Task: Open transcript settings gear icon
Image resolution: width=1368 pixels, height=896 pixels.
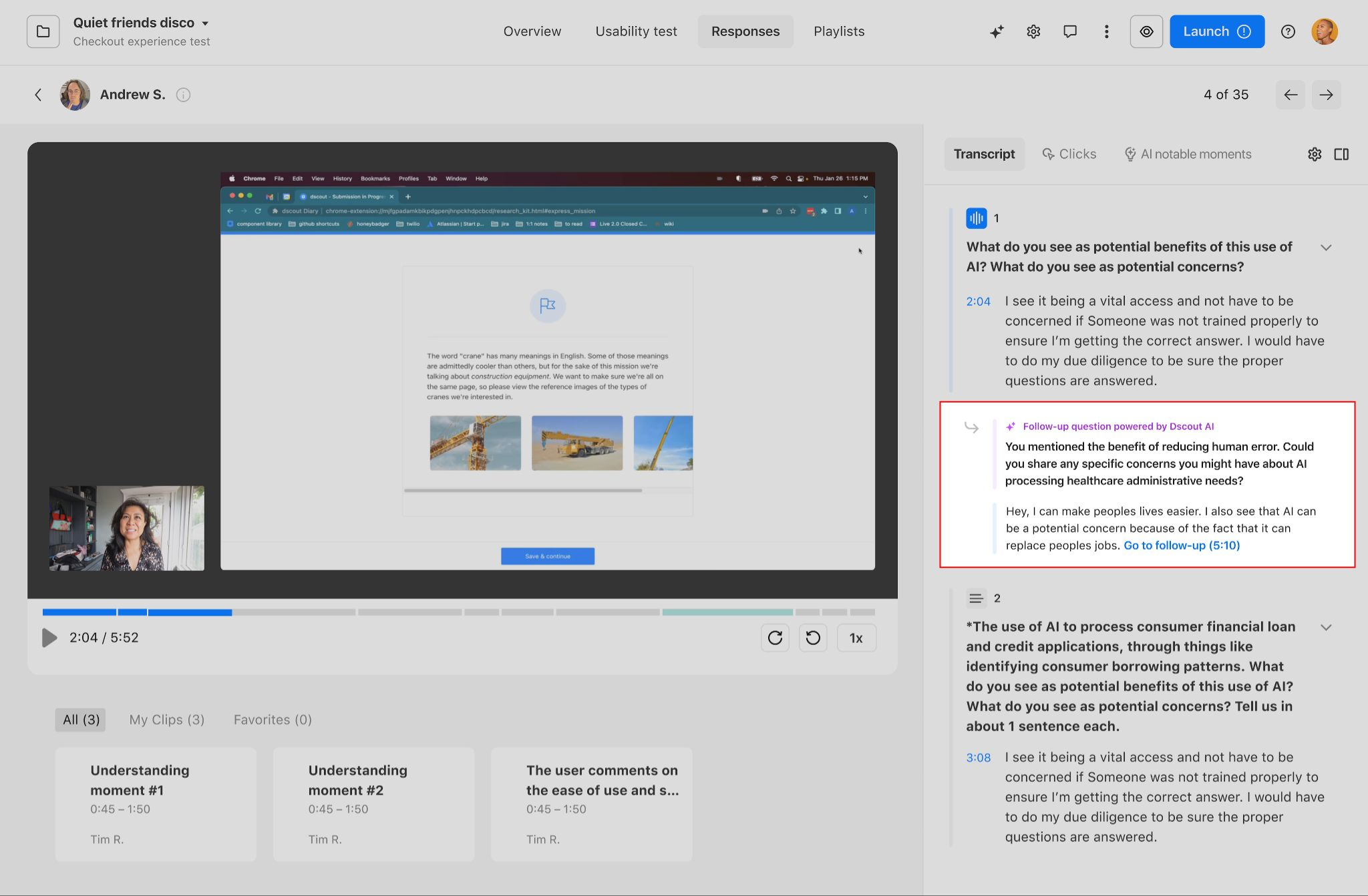Action: coord(1315,154)
